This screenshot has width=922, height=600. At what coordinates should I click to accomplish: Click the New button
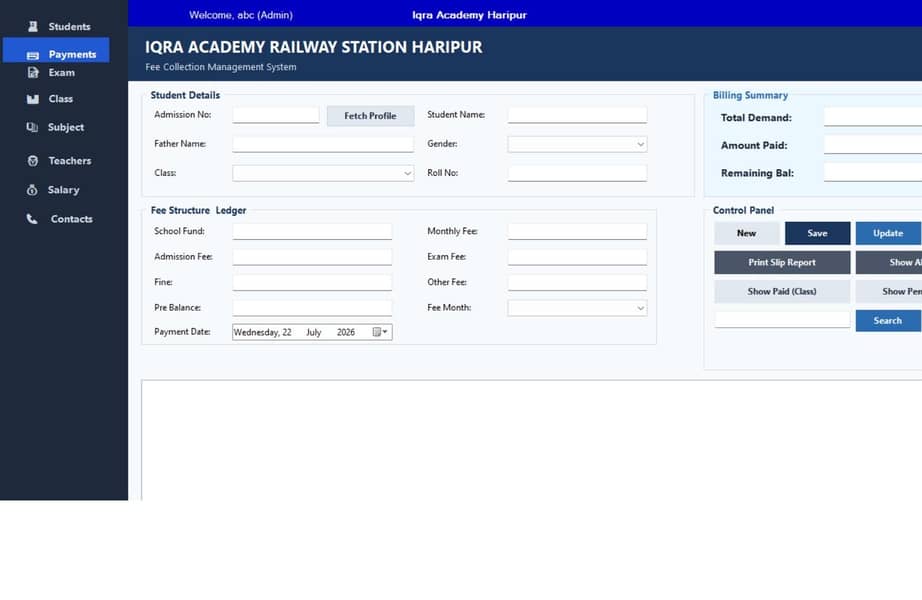[x=747, y=233]
